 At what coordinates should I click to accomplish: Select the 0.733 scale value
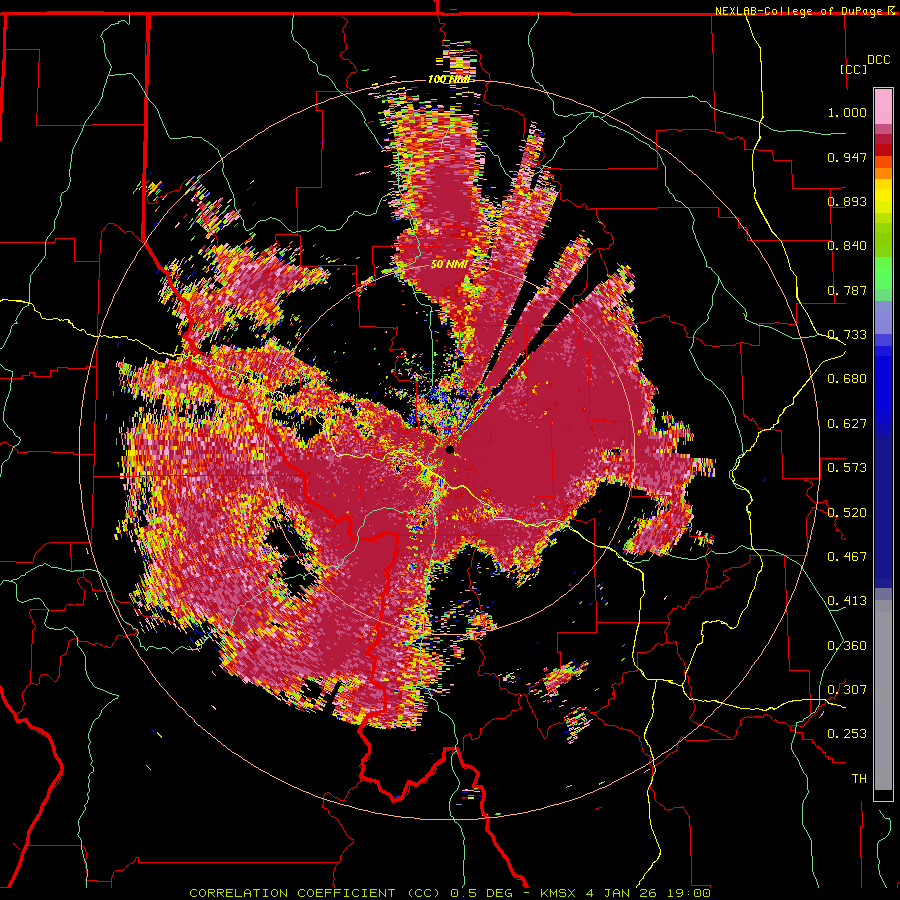pyautogui.click(x=847, y=335)
